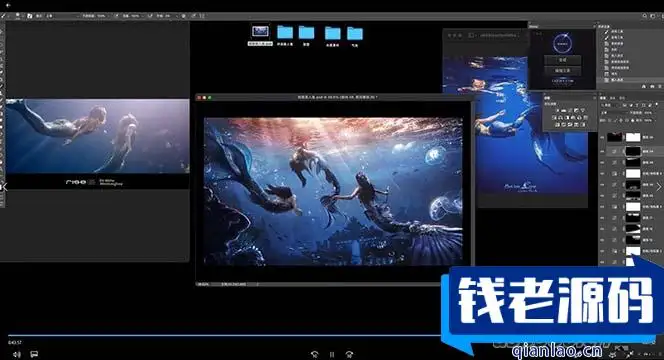664x360 pixels.
Task: Go to previous with left-edge chevron
Action: tap(4, 186)
